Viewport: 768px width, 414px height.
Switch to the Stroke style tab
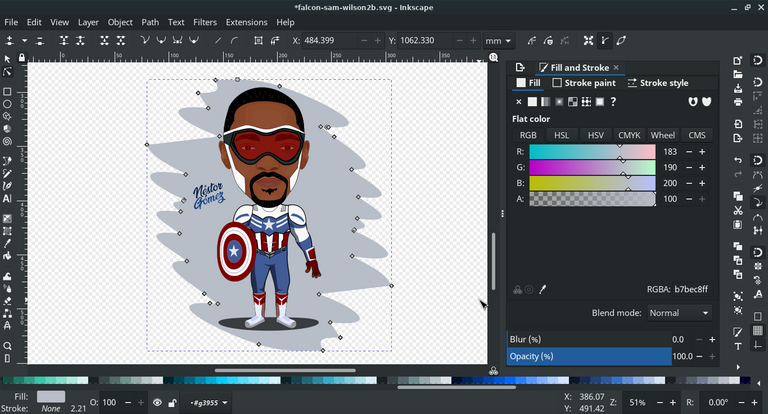pos(658,83)
